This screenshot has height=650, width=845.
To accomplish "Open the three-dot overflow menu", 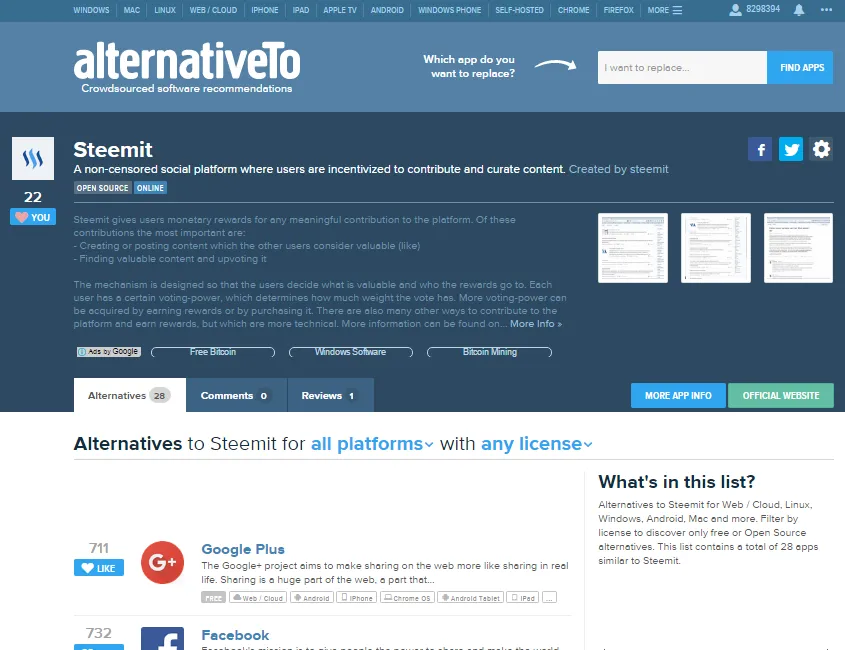I will [826, 10].
